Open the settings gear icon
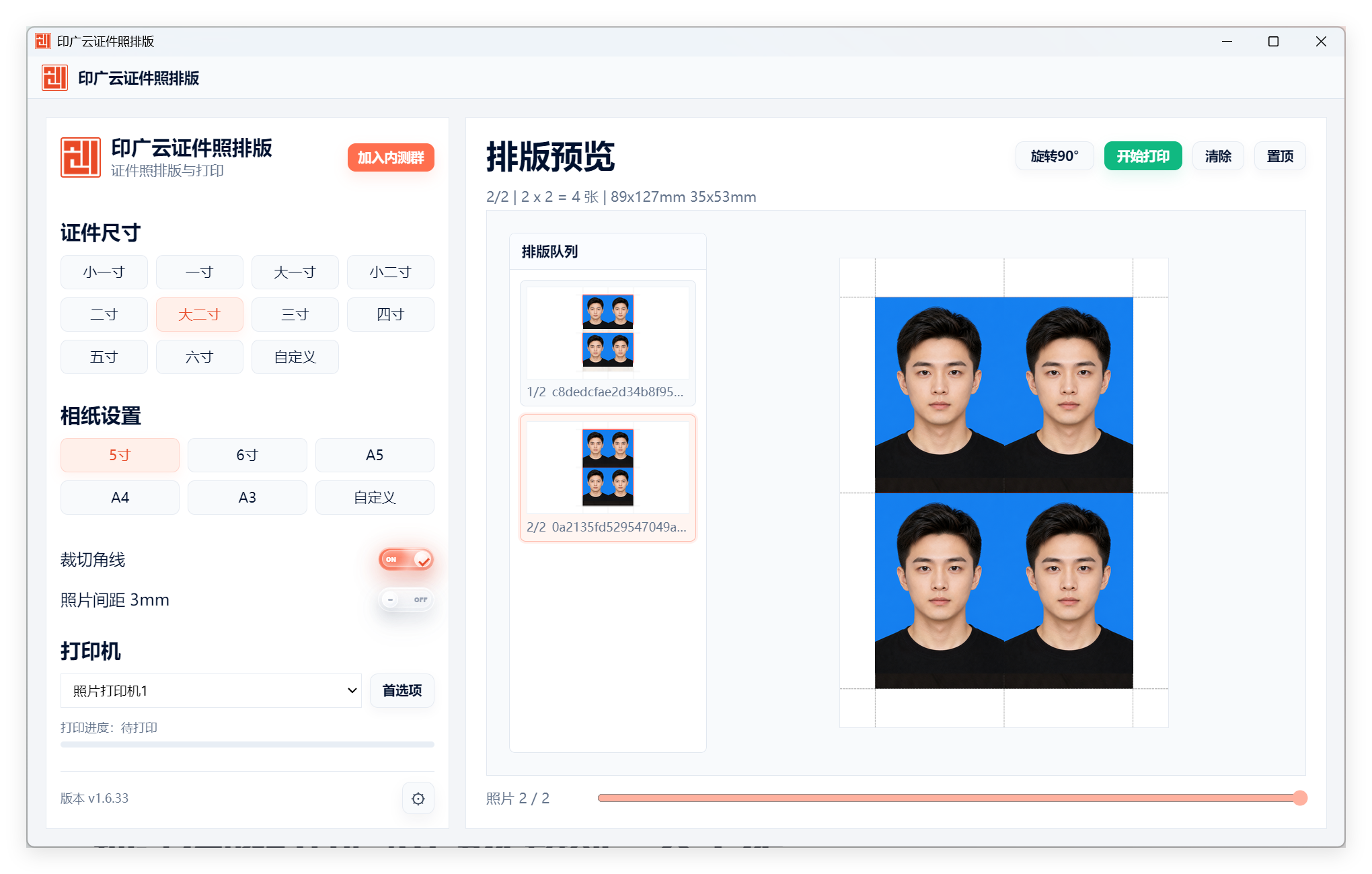The width and height of the screenshot is (1372, 874). pos(418,799)
